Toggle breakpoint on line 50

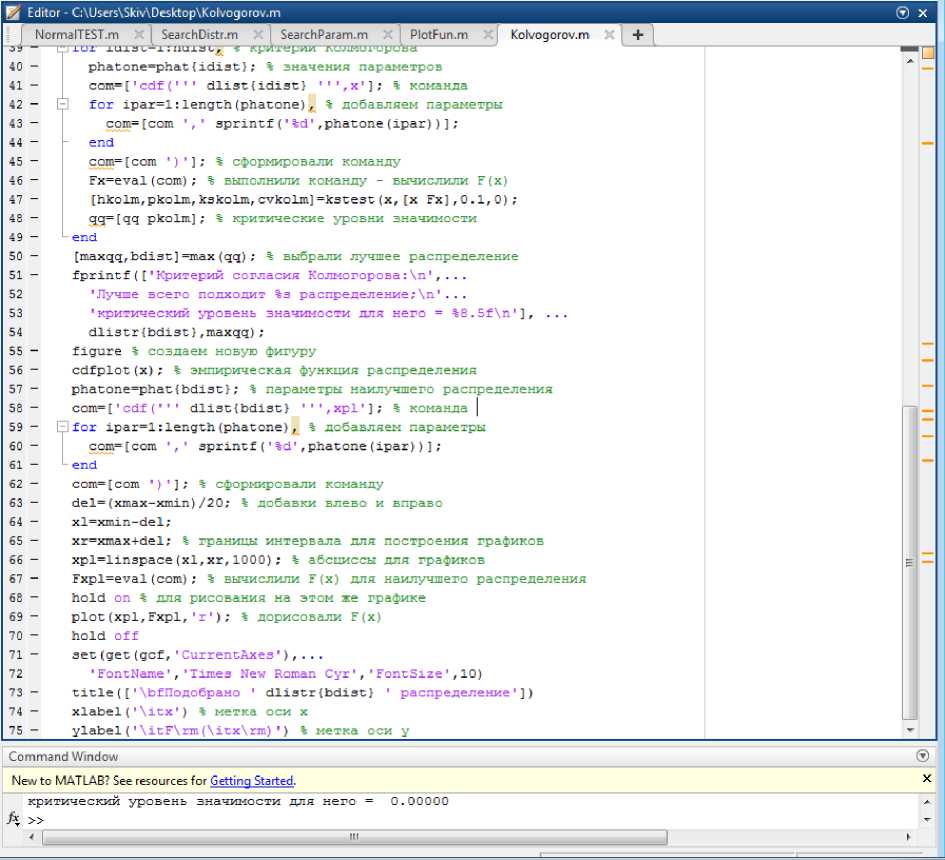(x=35, y=256)
